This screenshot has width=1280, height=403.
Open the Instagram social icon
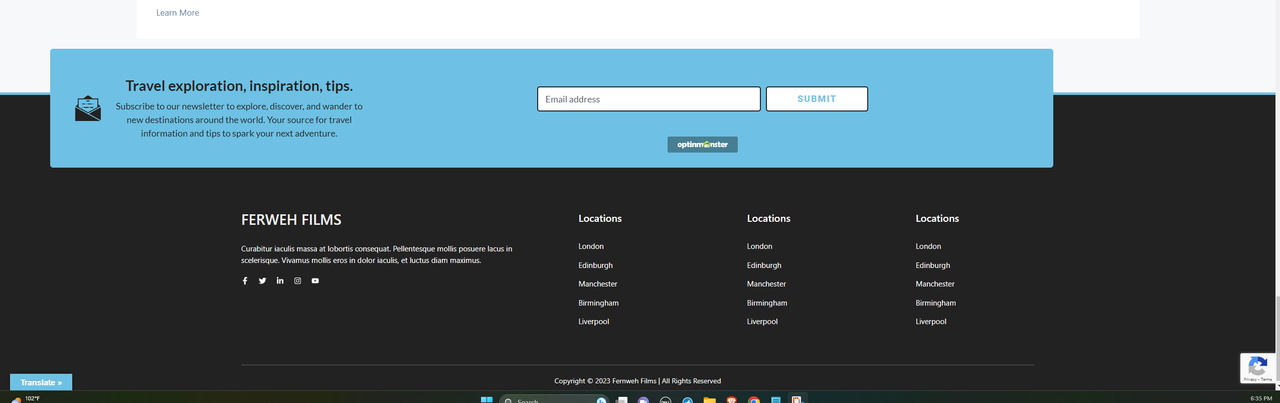297,281
